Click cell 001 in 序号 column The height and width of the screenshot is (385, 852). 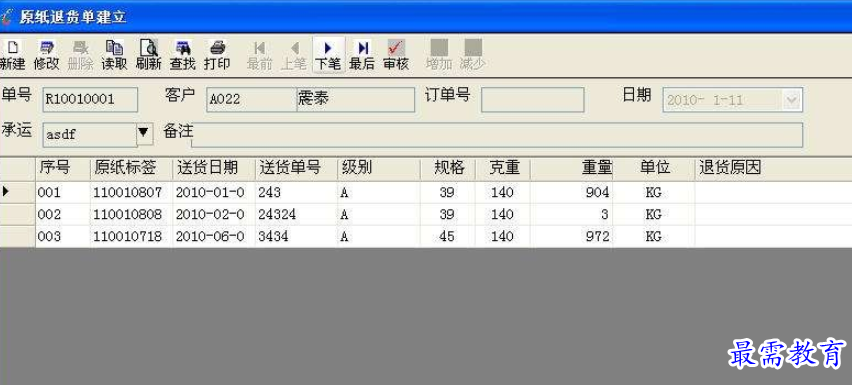64,192
